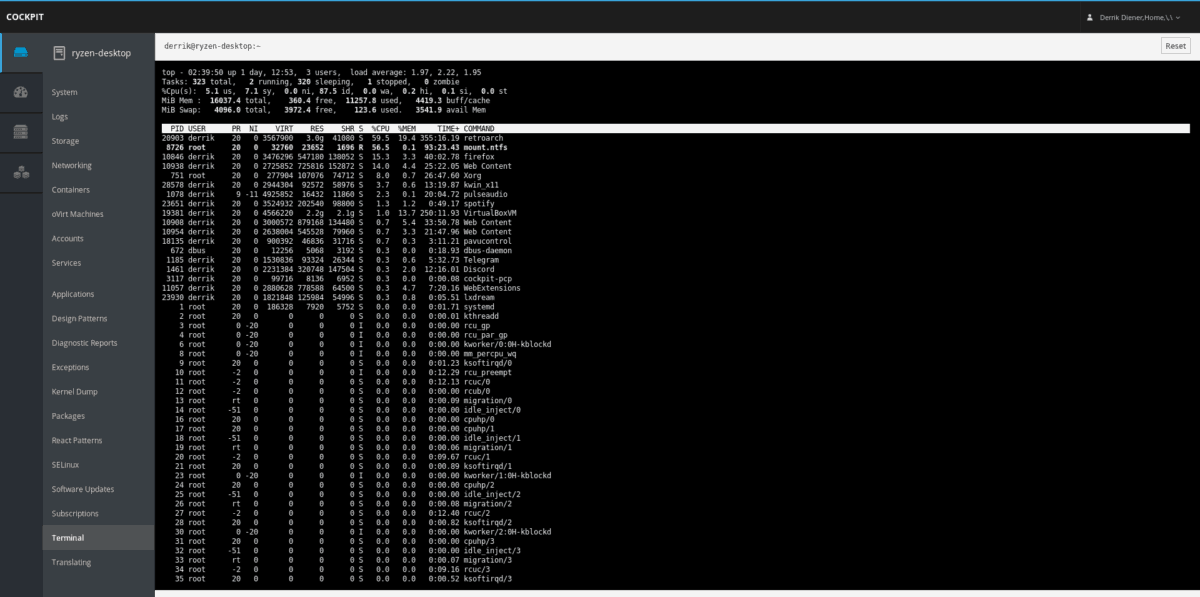Open the Accounts page
This screenshot has width=1200, height=597.
pos(67,238)
